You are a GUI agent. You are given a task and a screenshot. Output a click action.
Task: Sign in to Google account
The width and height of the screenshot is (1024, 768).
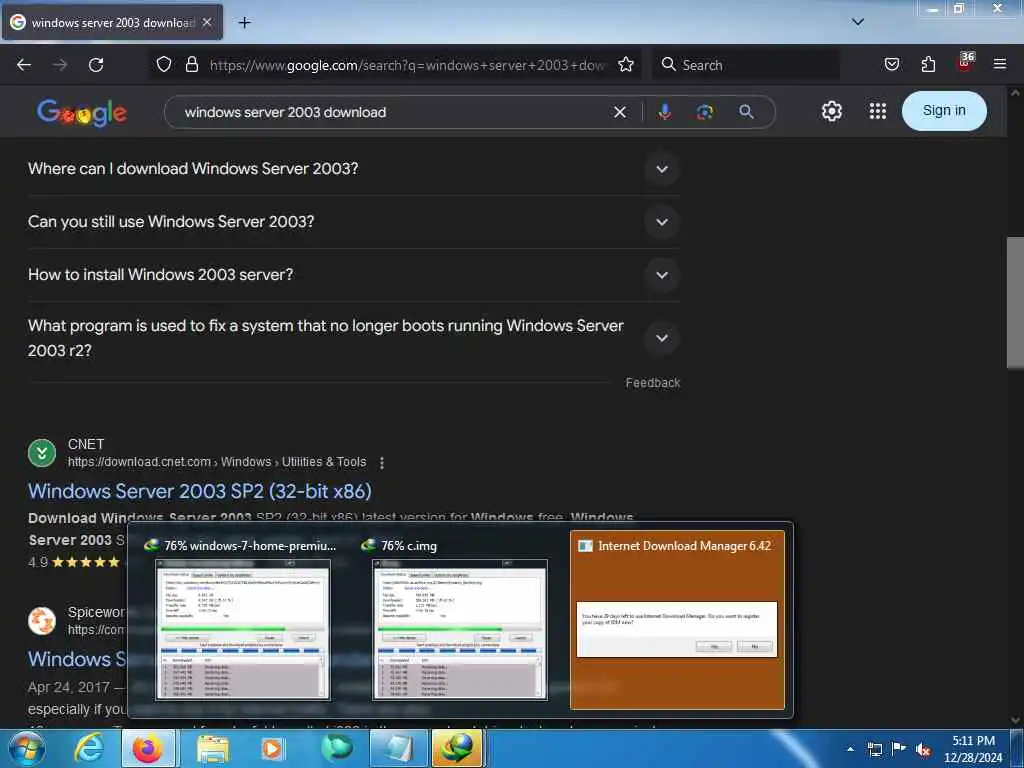(x=944, y=111)
